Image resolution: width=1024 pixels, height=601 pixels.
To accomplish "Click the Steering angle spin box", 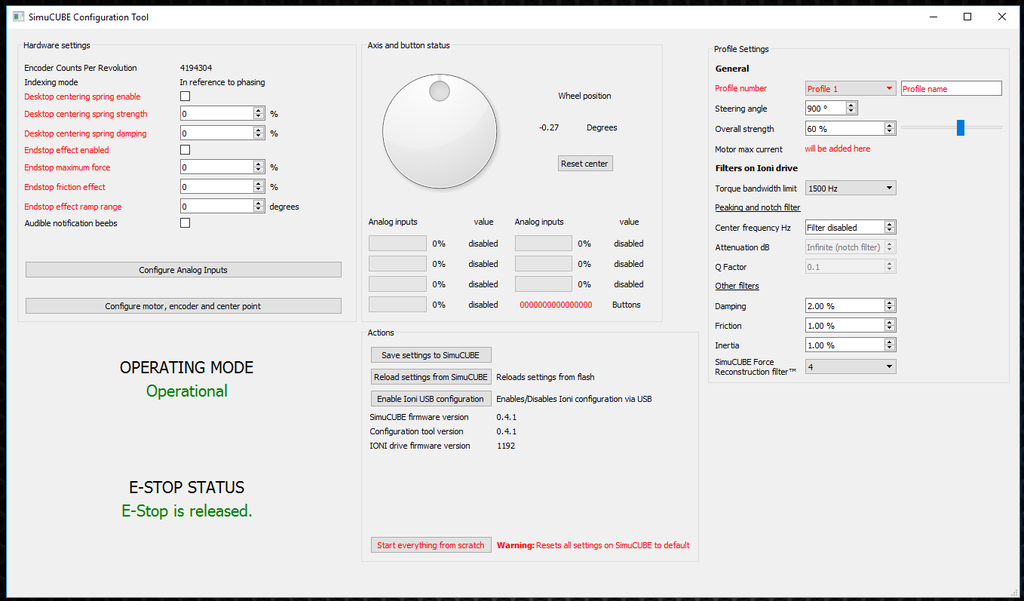I will coord(831,108).
